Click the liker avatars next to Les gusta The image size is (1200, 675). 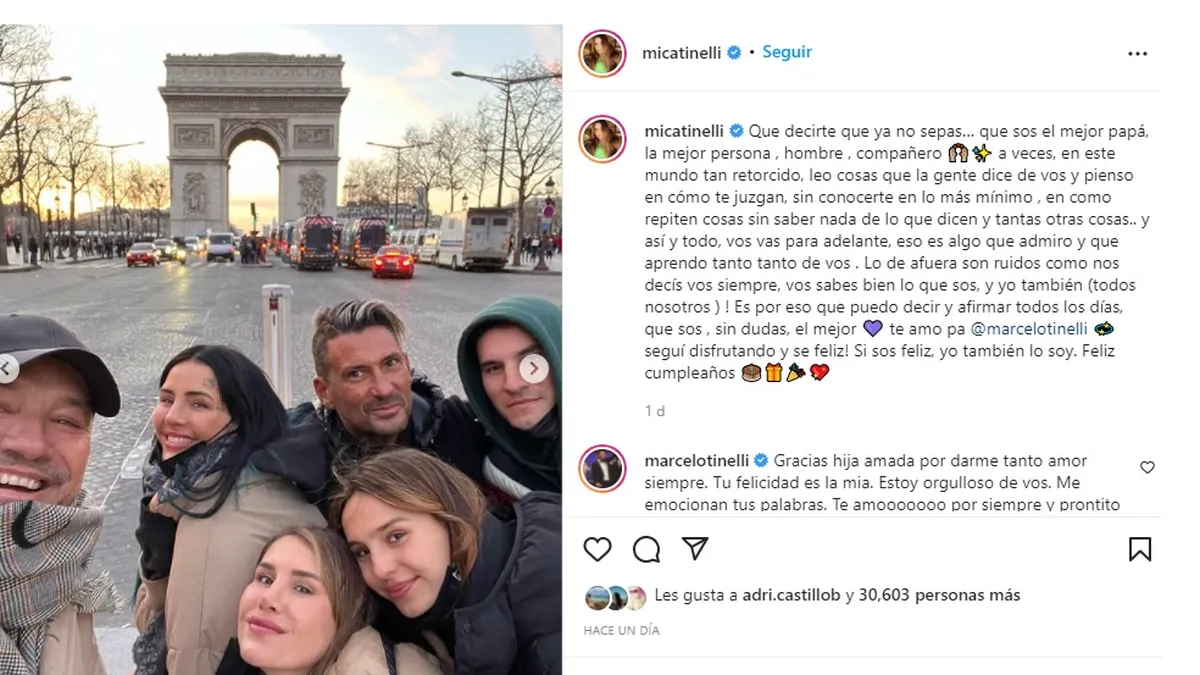point(615,597)
